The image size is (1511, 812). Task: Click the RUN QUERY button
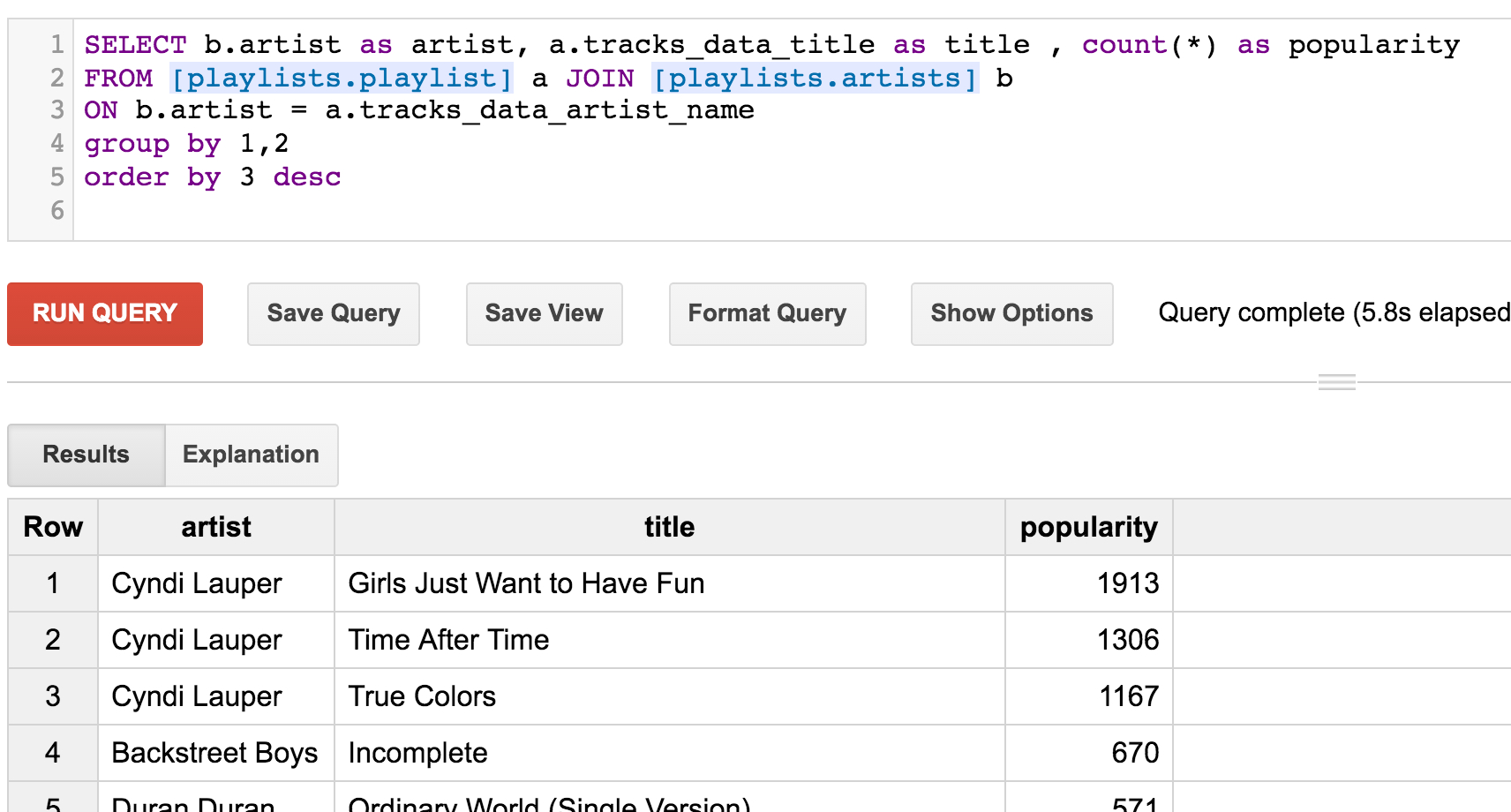pos(105,313)
